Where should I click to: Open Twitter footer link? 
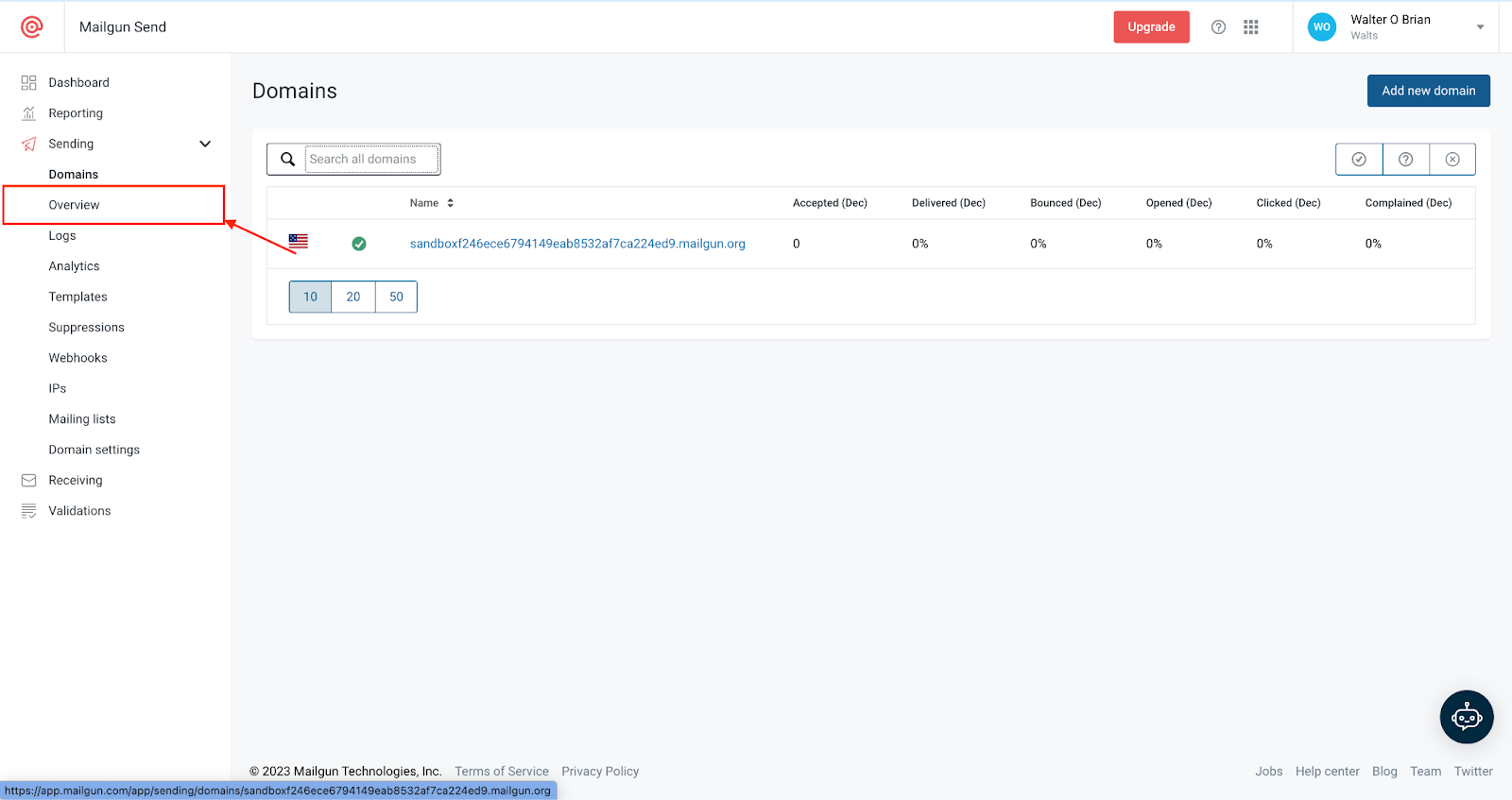click(1474, 772)
